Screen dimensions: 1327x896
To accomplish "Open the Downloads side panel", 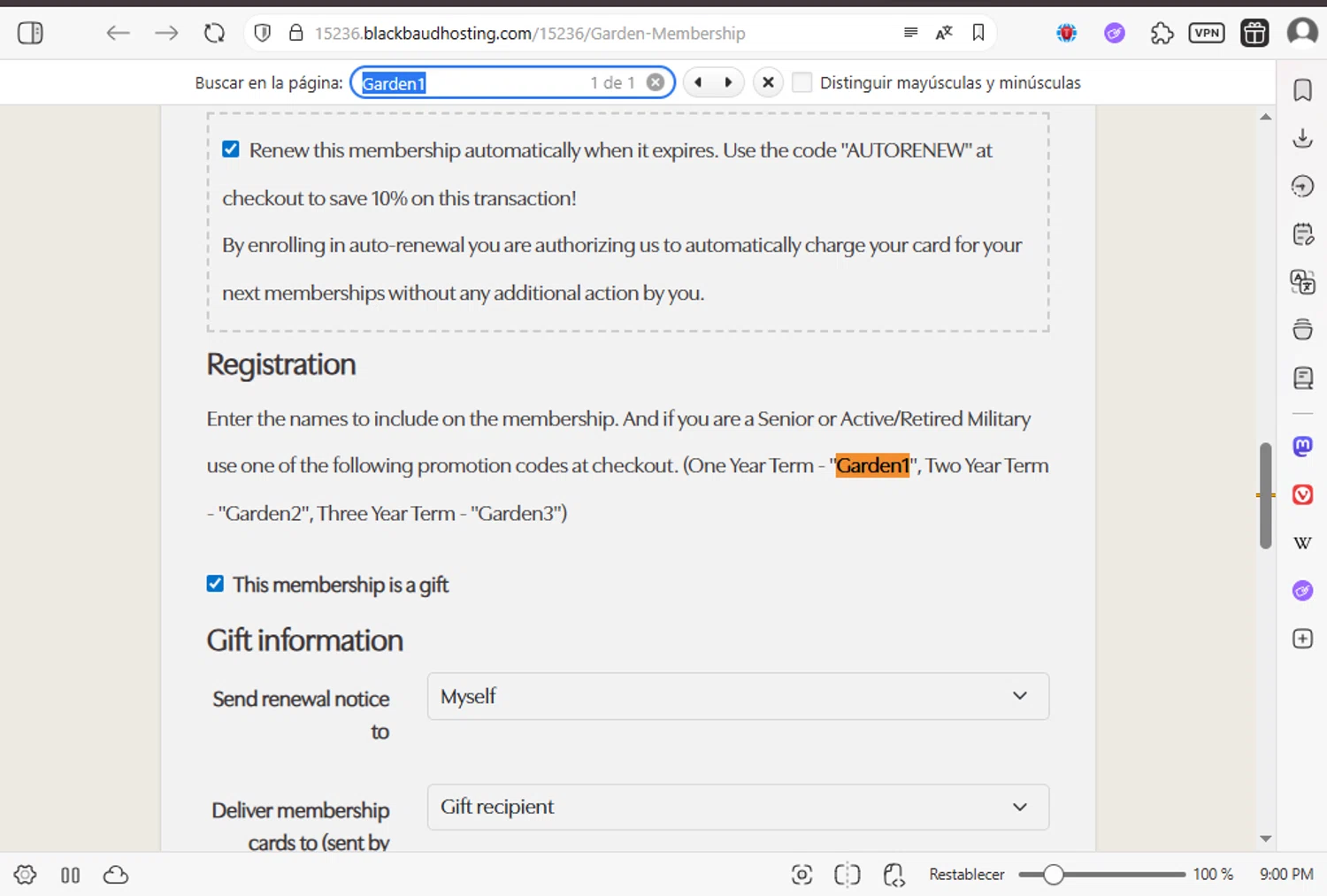I will tap(1302, 138).
